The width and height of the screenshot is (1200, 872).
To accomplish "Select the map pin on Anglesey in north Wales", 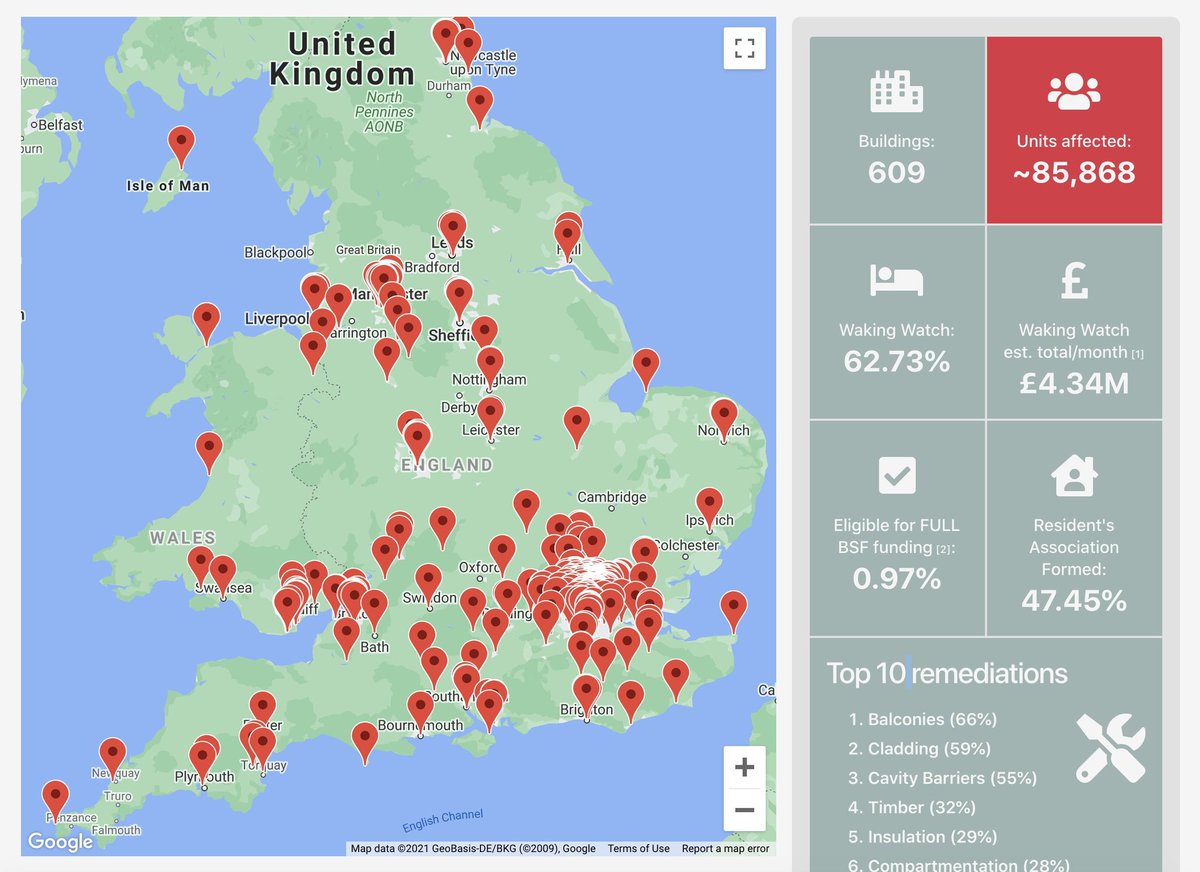I will point(207,324).
